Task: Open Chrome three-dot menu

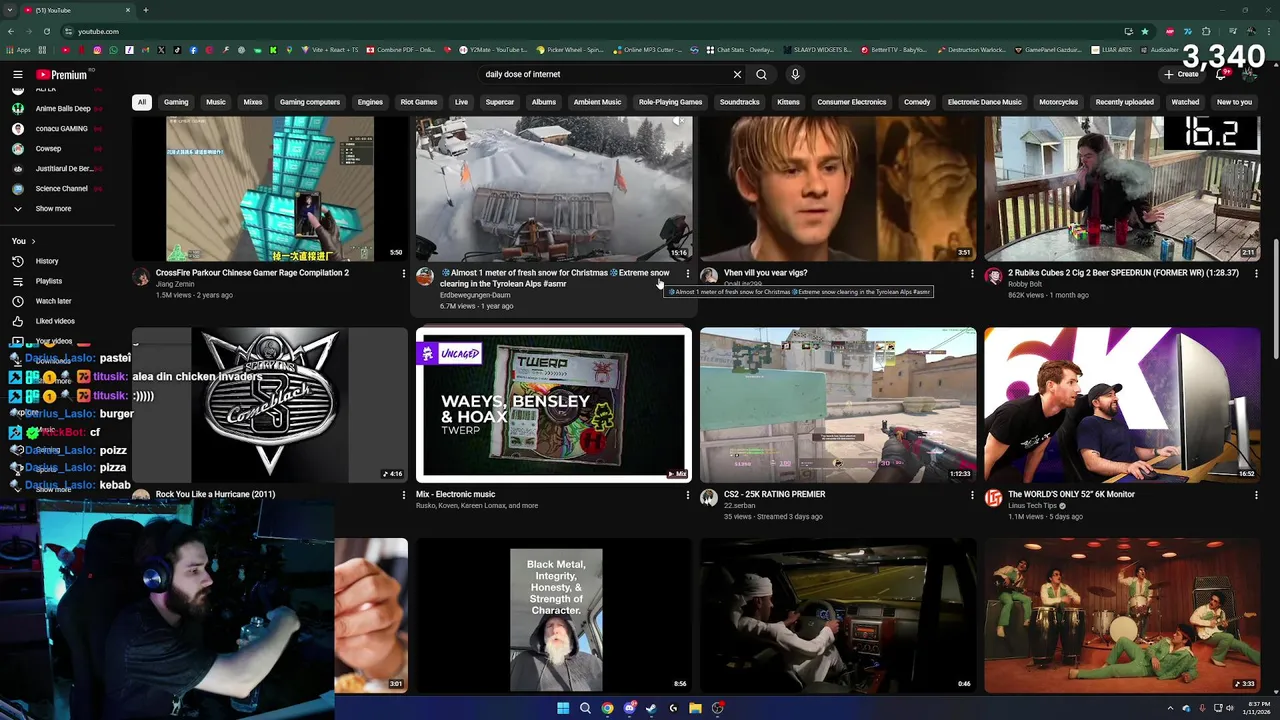Action: point(1267,31)
